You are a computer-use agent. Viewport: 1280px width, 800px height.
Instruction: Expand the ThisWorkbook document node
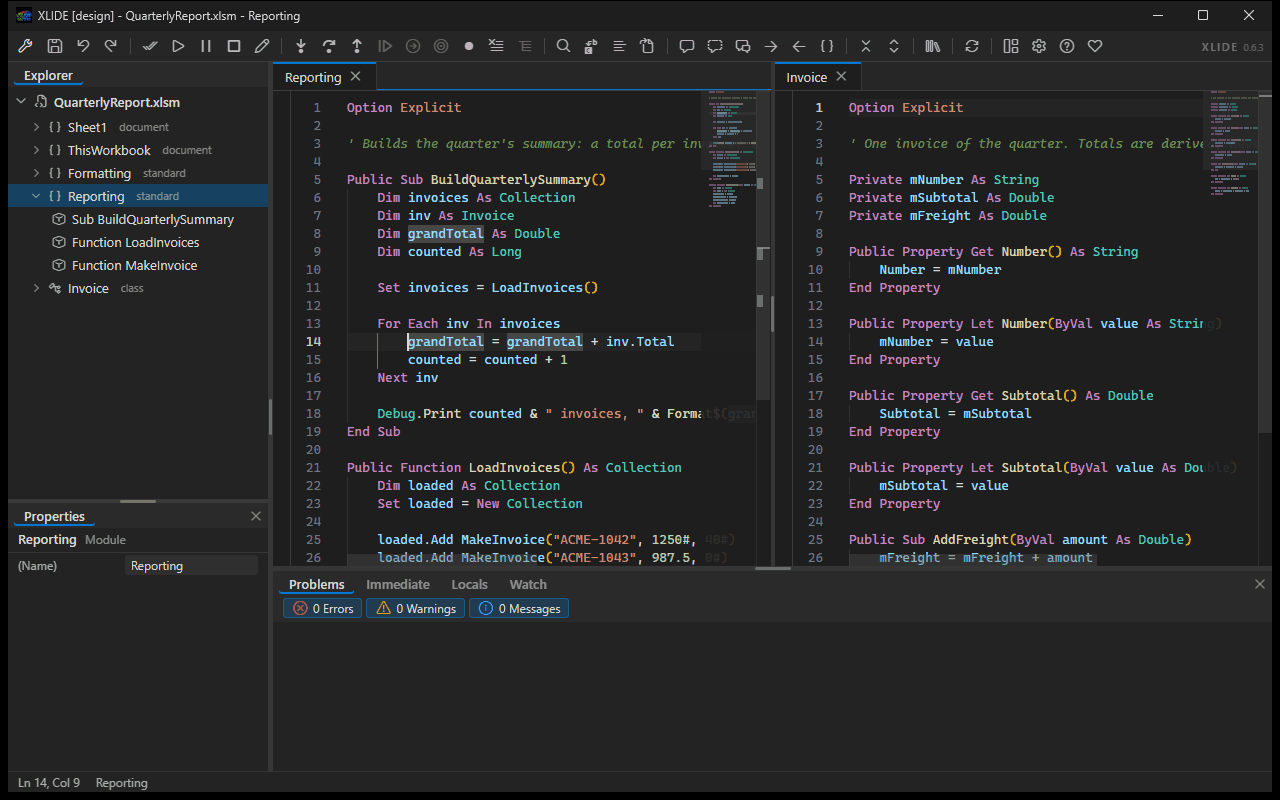pos(37,150)
